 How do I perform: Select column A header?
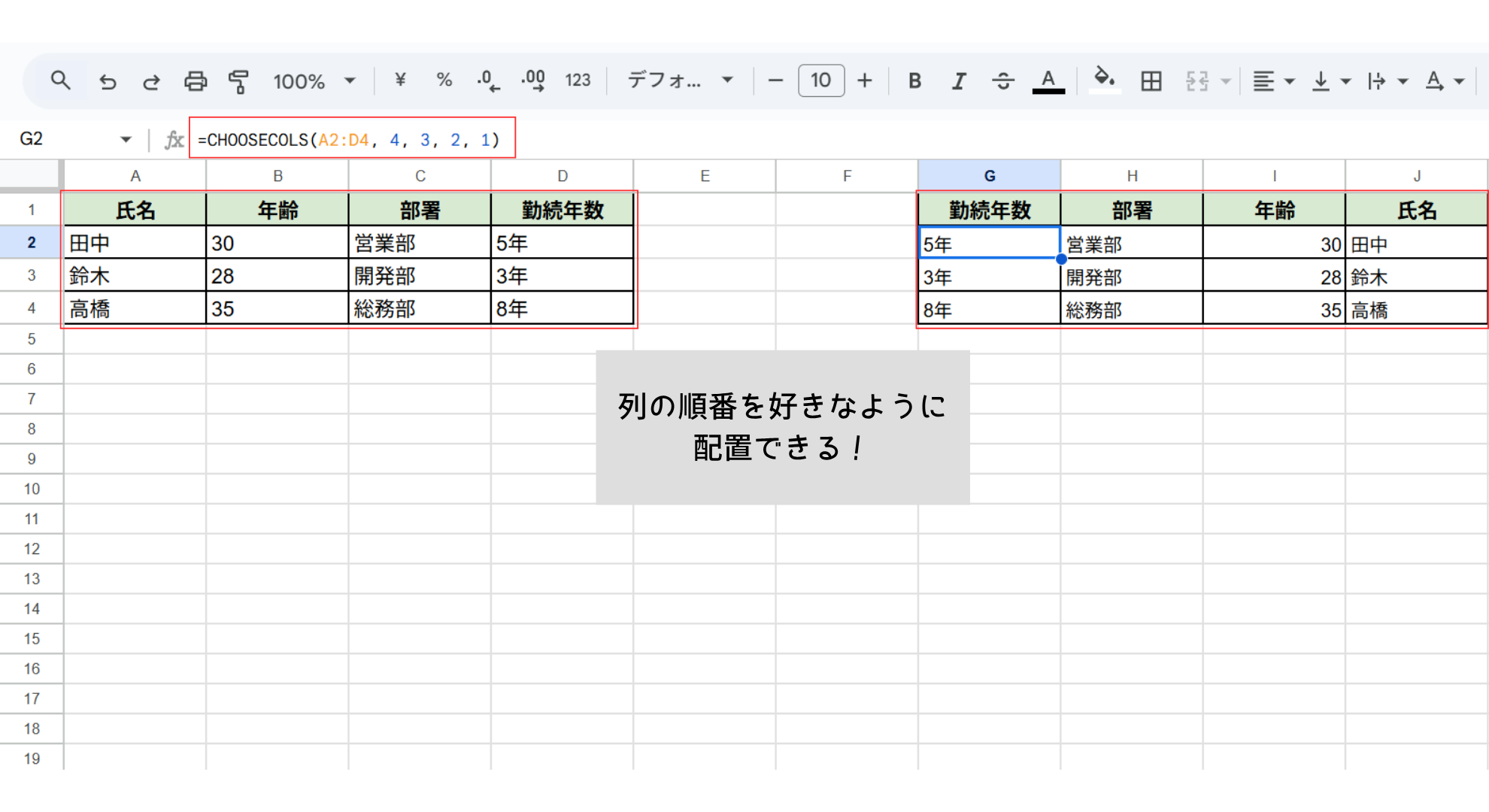pos(135,176)
